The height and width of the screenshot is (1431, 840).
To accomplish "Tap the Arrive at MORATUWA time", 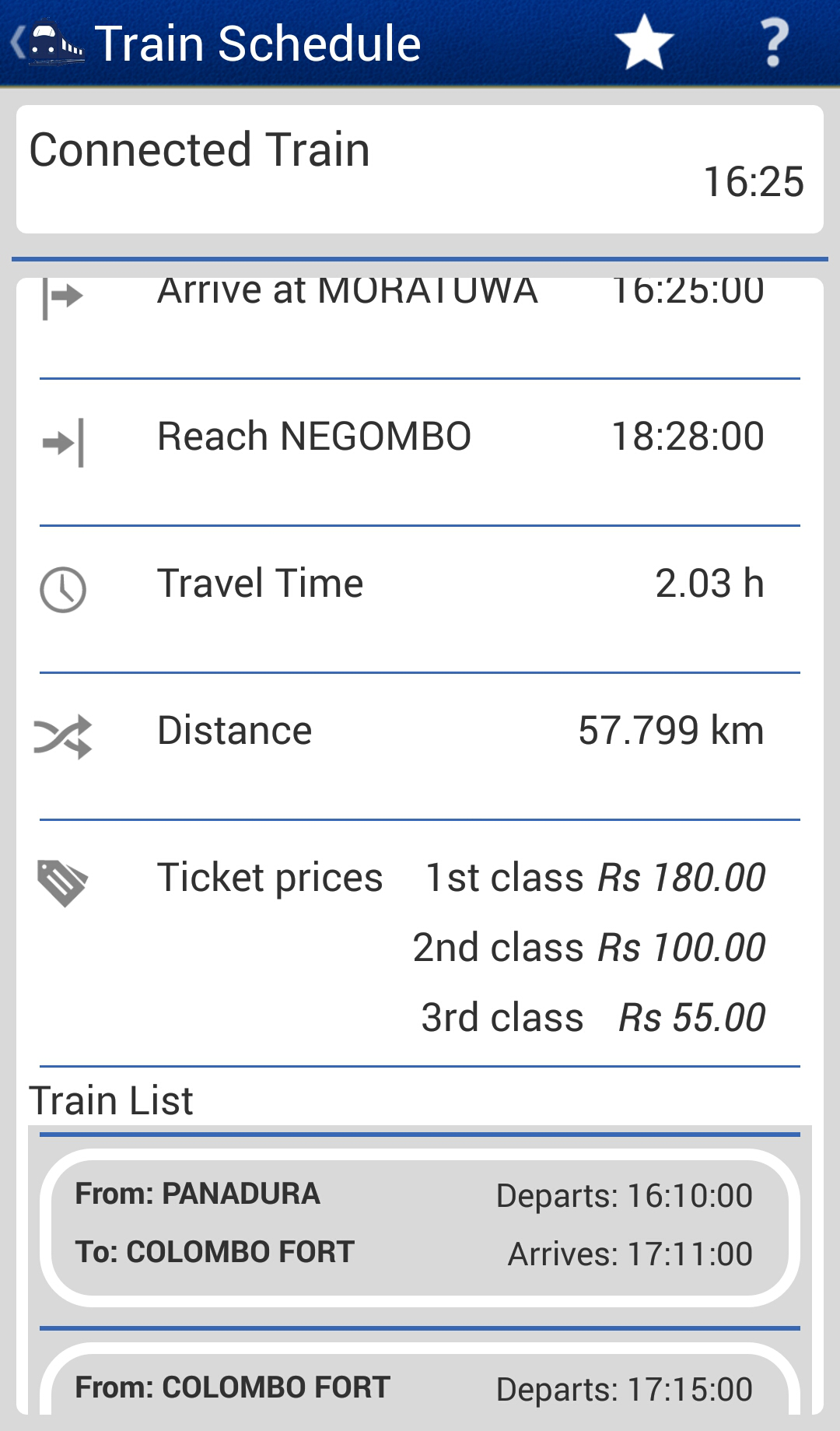I will [688, 291].
